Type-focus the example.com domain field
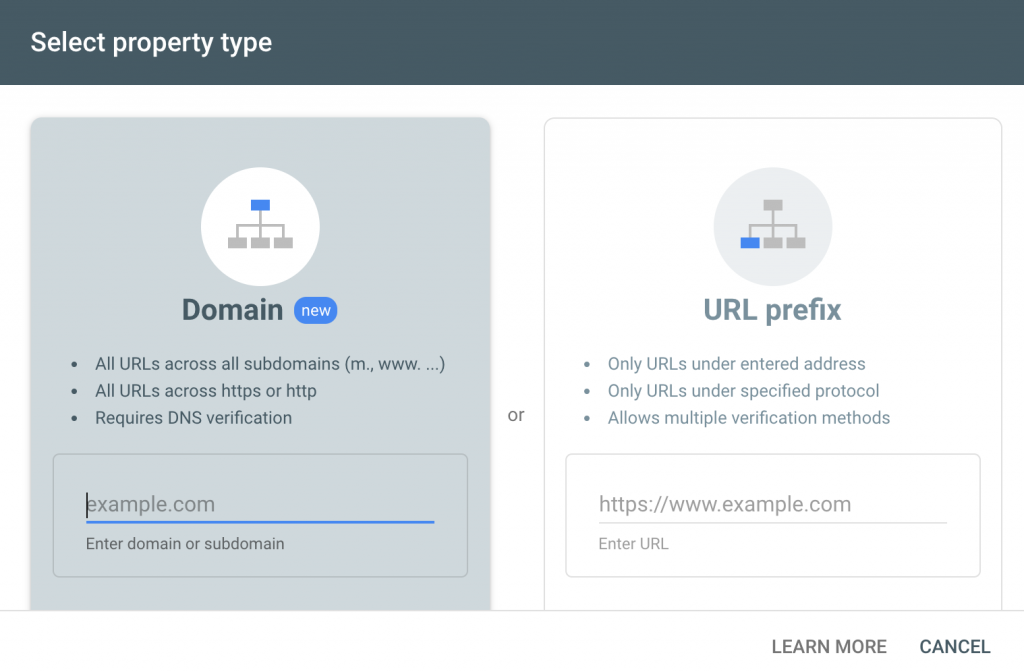 tap(260, 505)
